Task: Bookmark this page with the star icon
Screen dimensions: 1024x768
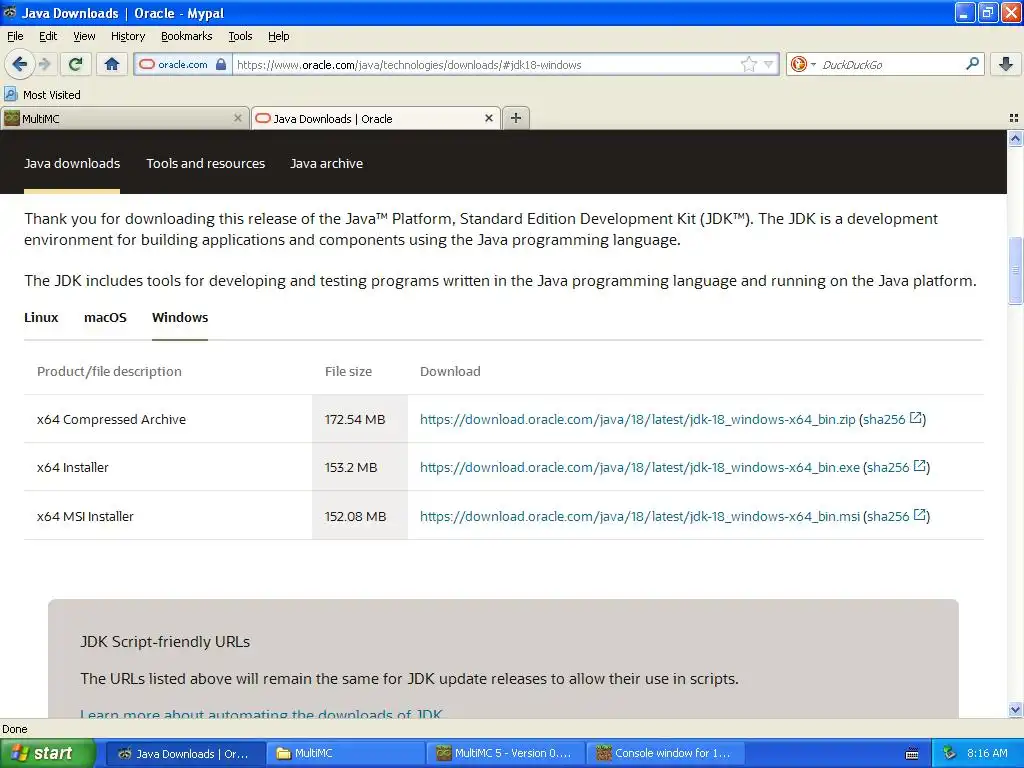Action: [748, 64]
